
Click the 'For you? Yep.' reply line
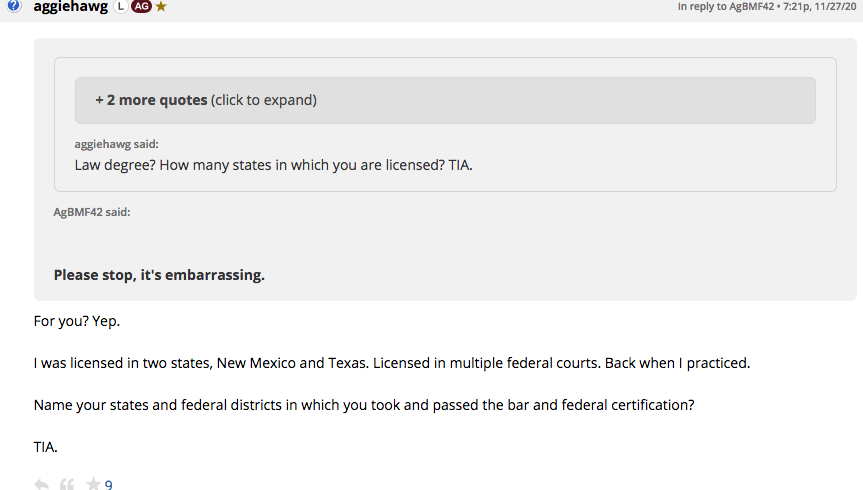[76, 322]
